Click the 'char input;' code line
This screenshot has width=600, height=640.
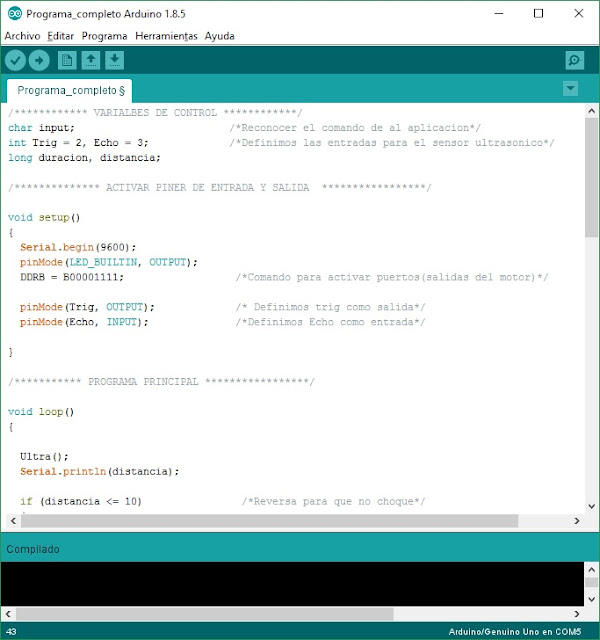coord(41,128)
